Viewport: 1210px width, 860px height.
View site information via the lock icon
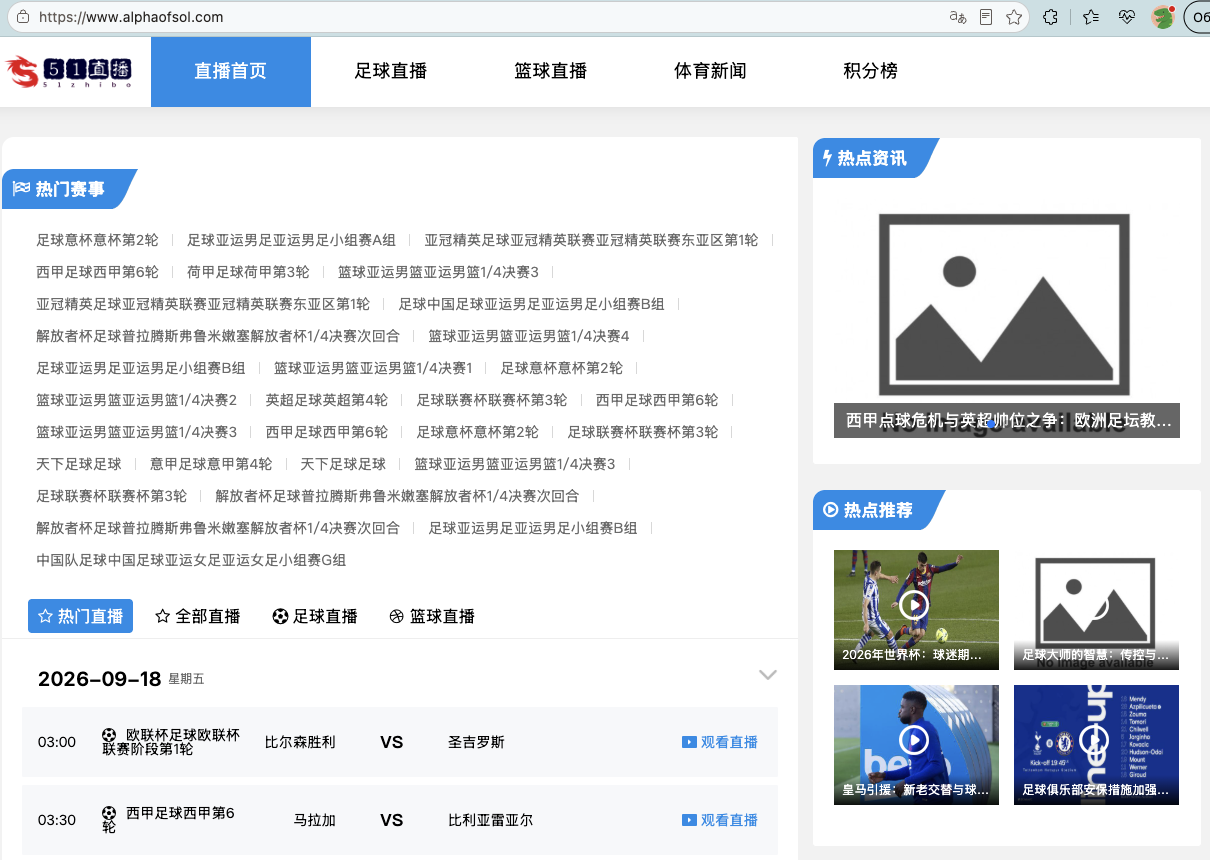22,17
